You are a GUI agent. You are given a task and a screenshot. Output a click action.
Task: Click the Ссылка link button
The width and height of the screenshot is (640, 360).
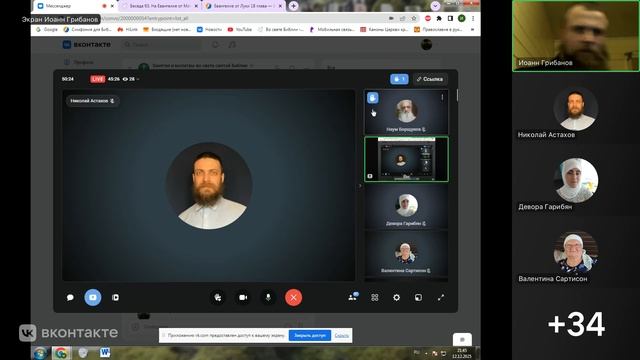tap(430, 79)
